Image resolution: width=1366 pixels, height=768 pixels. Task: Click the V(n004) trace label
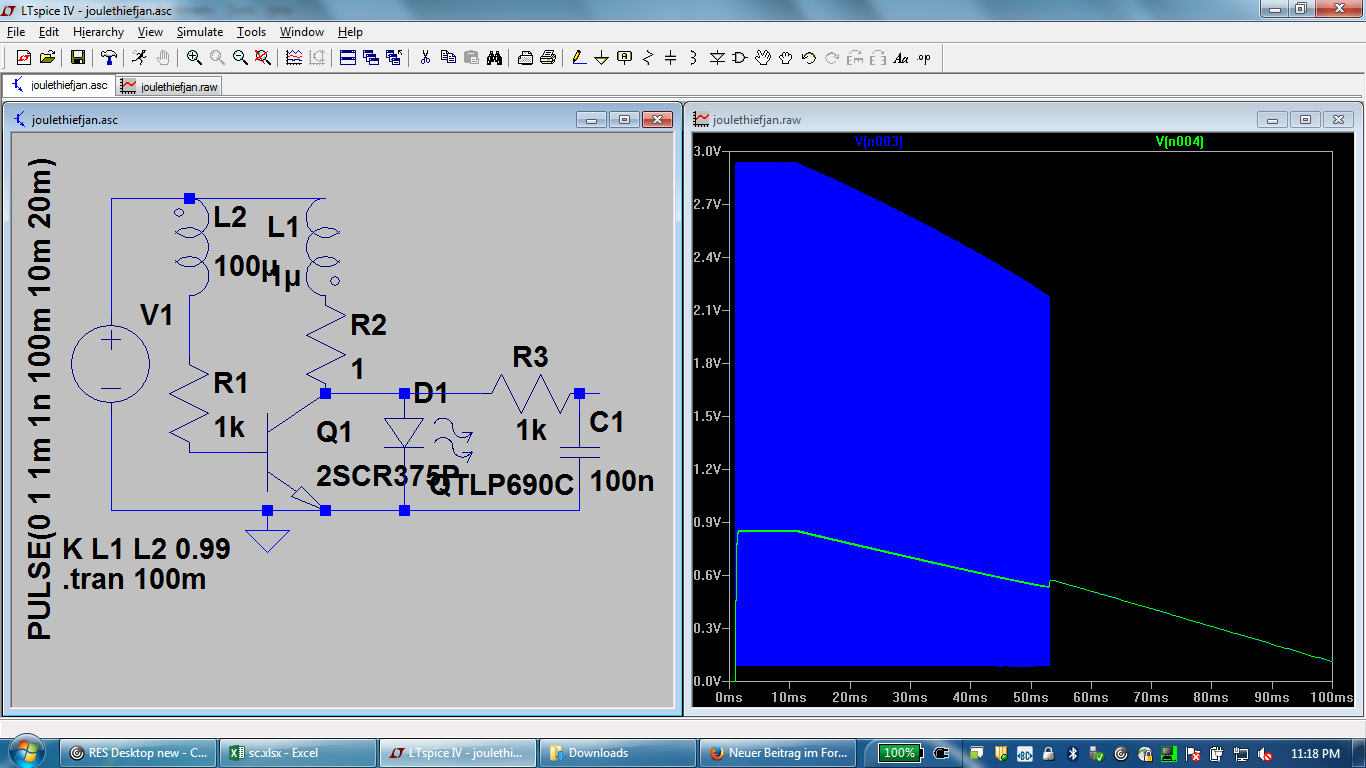tap(1180, 142)
